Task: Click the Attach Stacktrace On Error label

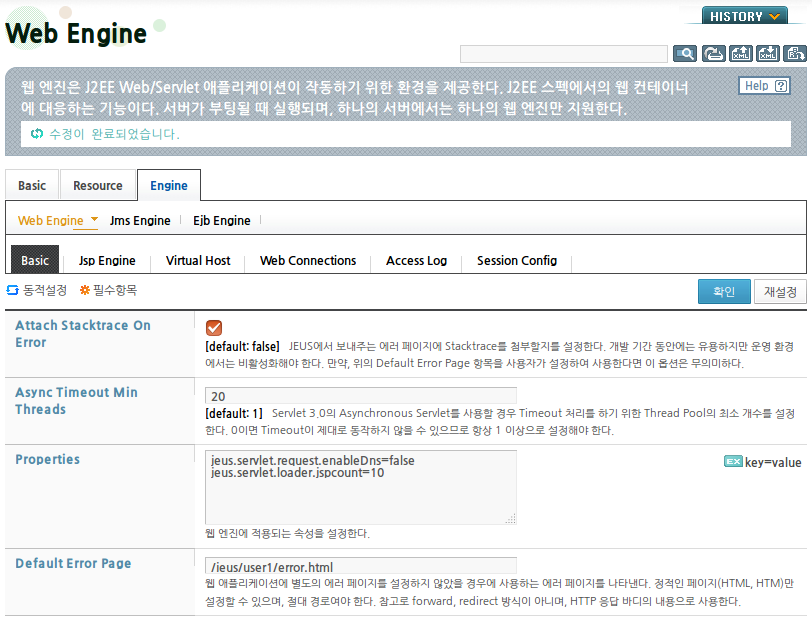Action: pos(83,334)
